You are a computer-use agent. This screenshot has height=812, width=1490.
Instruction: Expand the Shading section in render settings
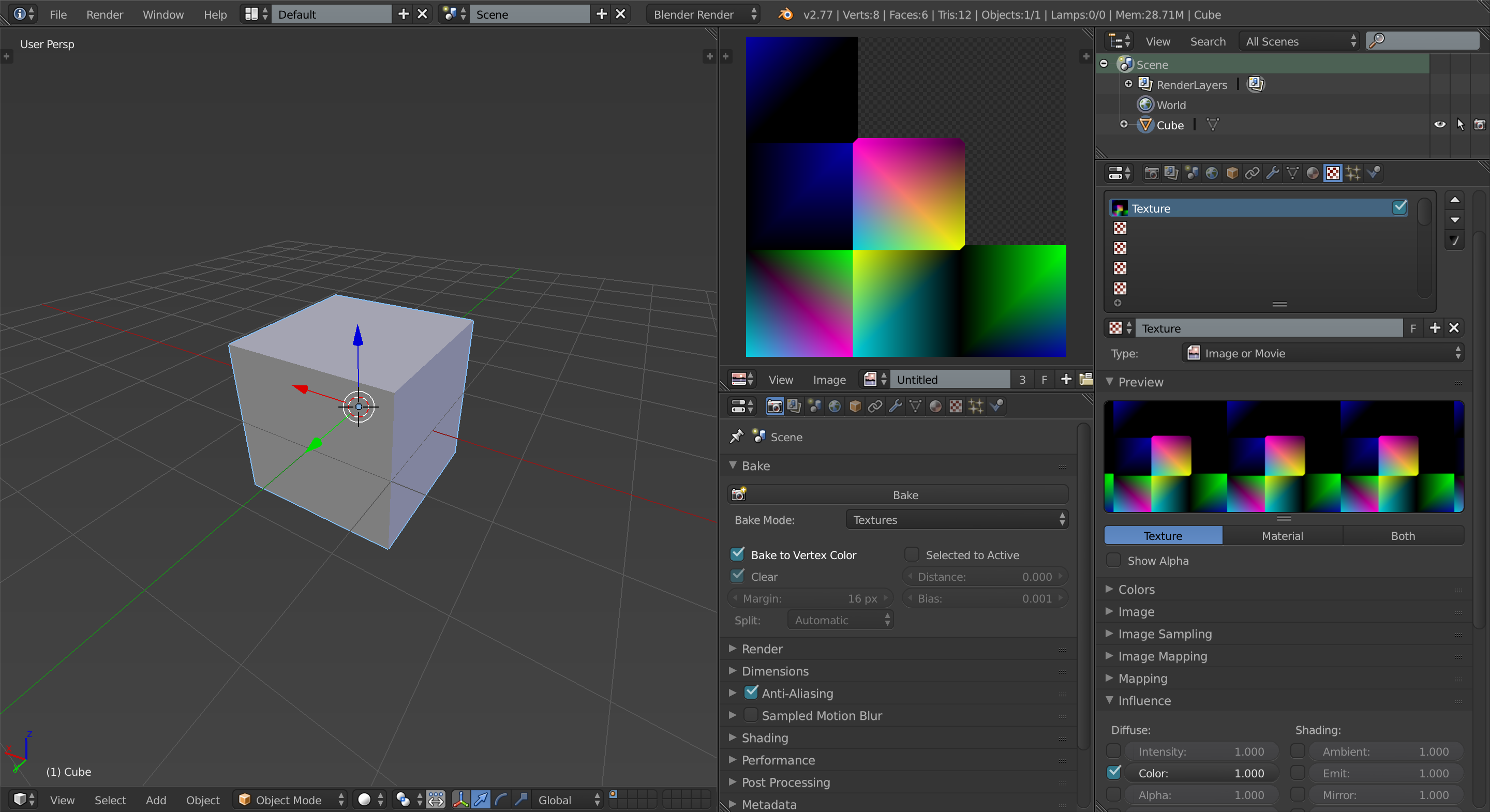tap(763, 737)
